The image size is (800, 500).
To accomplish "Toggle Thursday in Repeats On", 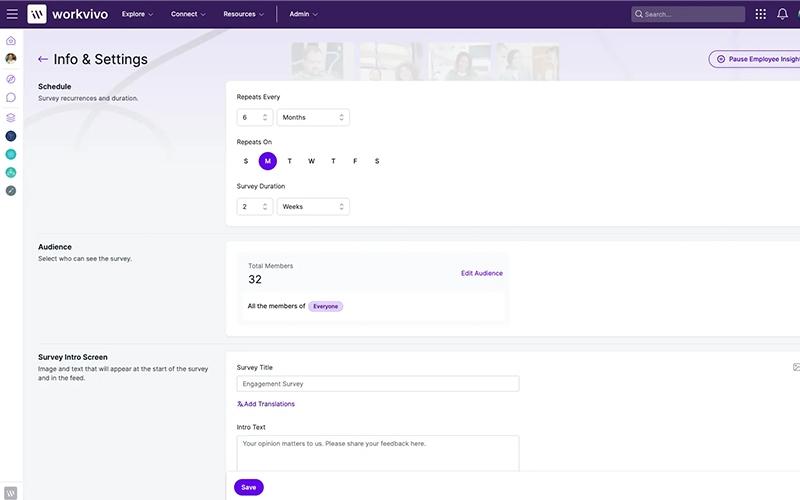I will pyautogui.click(x=333, y=161).
